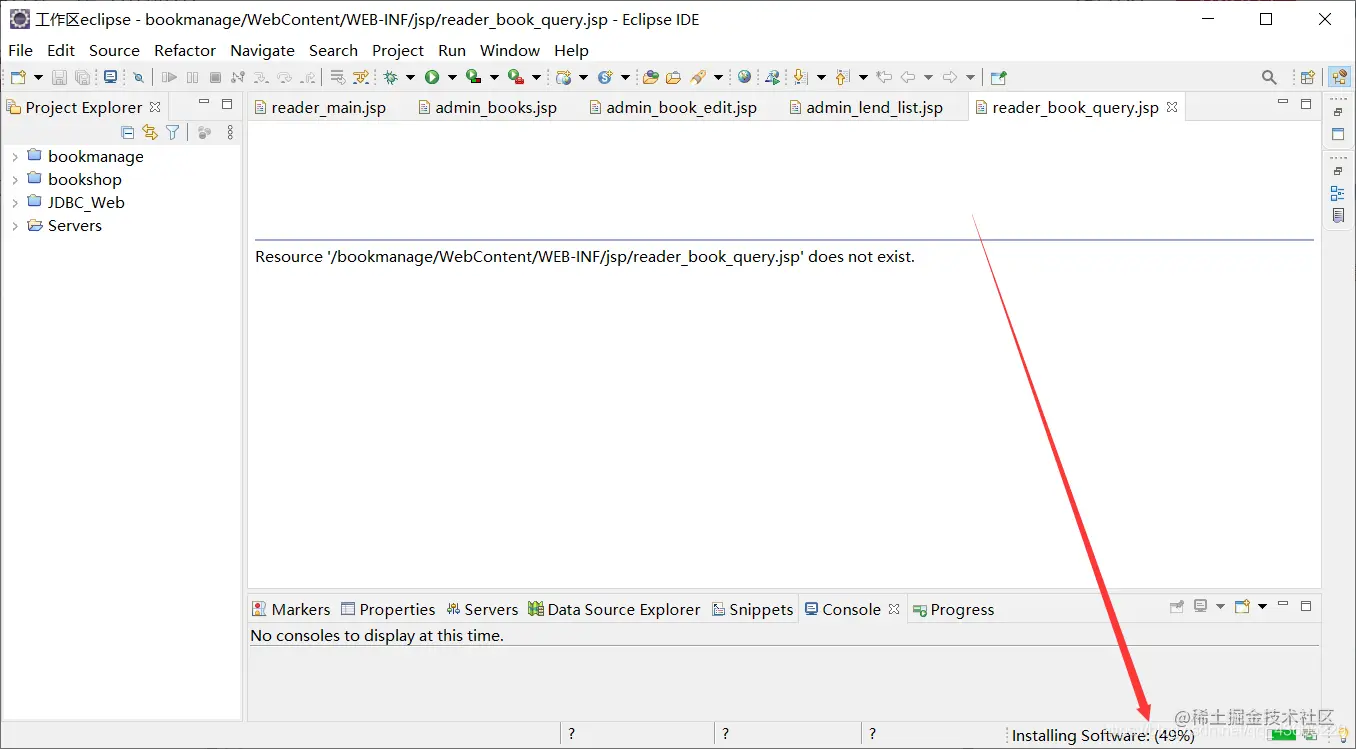Viewport: 1356px width, 749px height.
Task: Open the Refactor menu
Action: click(x=185, y=50)
